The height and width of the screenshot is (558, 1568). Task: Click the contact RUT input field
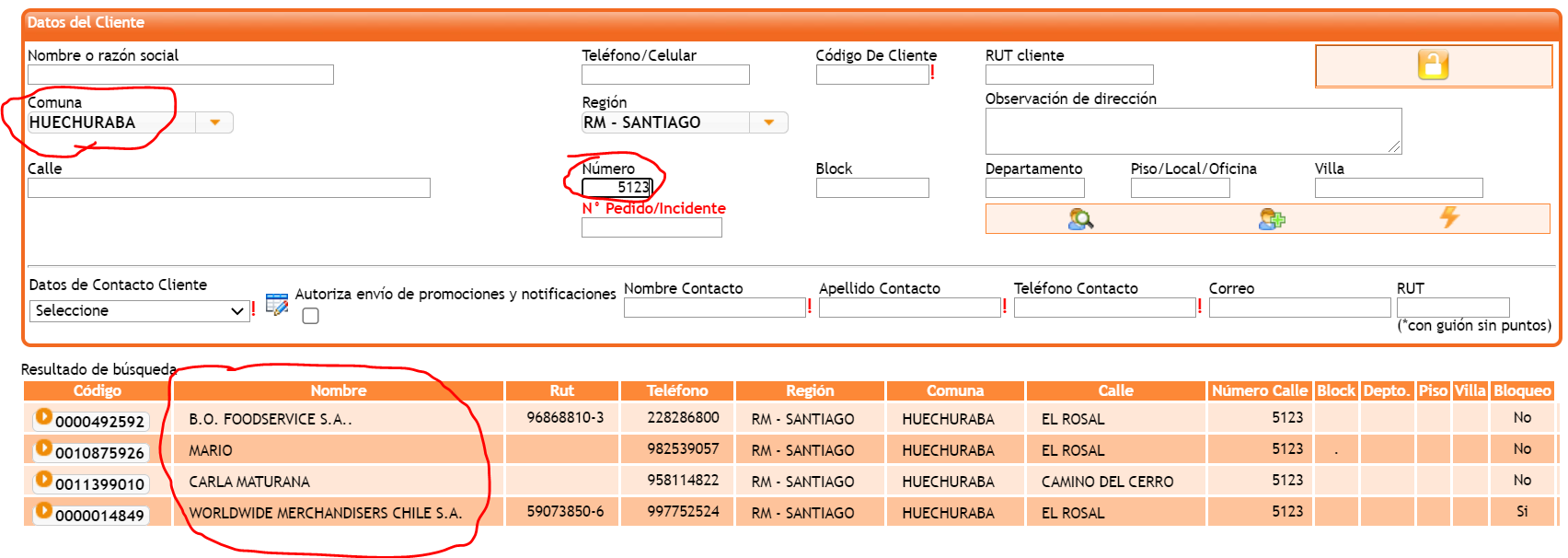(1453, 308)
